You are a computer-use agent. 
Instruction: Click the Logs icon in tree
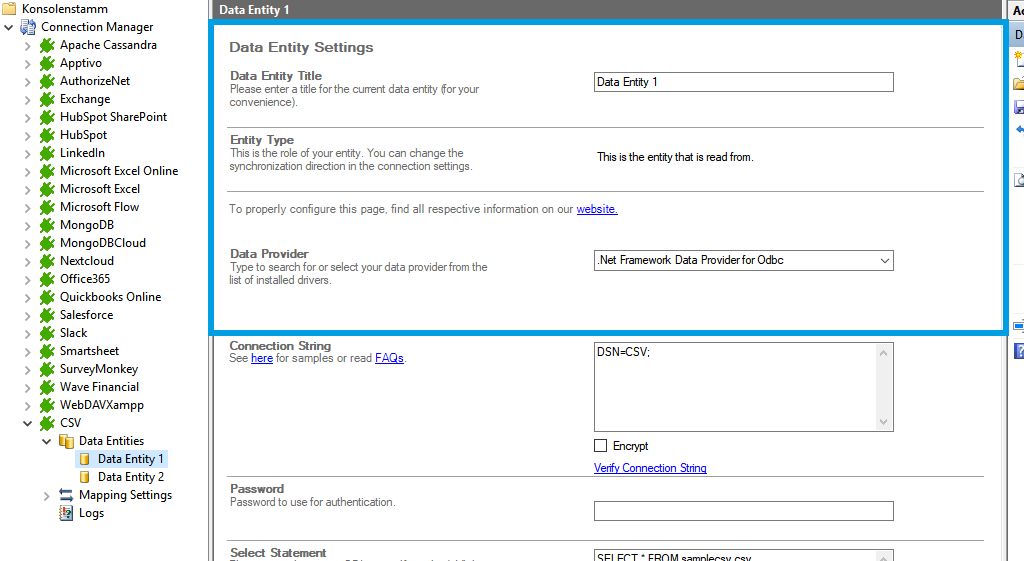[x=66, y=513]
